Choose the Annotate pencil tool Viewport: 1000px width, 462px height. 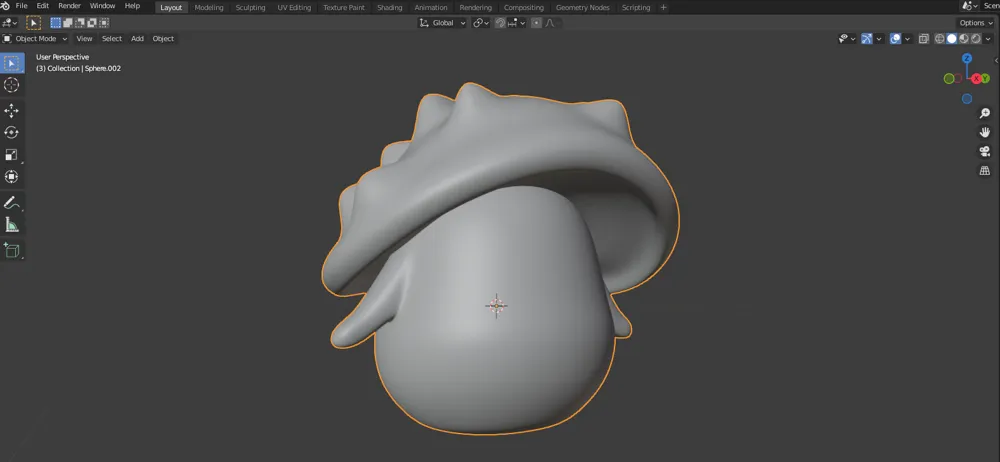click(11, 203)
